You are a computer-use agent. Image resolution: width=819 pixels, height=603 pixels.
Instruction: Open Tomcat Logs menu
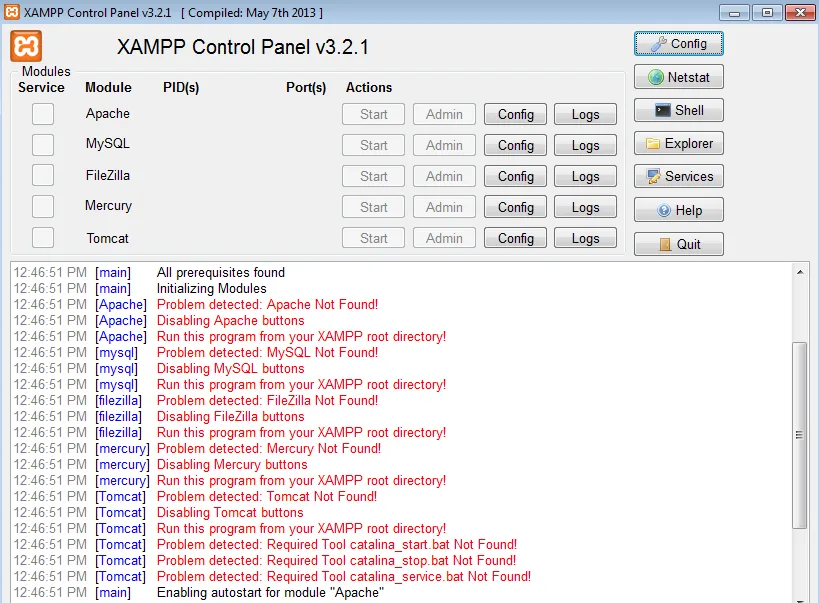pyautogui.click(x=586, y=238)
